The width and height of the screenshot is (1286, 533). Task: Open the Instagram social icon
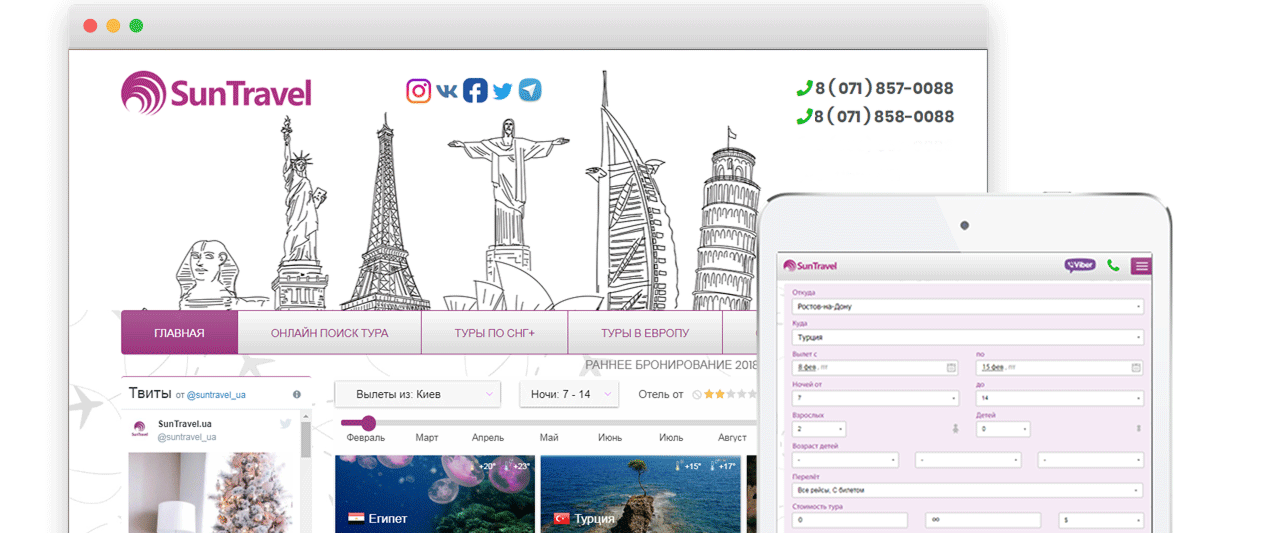[418, 91]
